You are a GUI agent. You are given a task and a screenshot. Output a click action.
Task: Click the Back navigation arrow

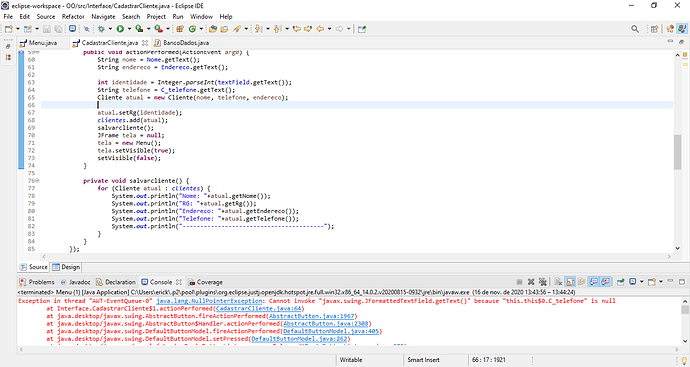pos(320,29)
